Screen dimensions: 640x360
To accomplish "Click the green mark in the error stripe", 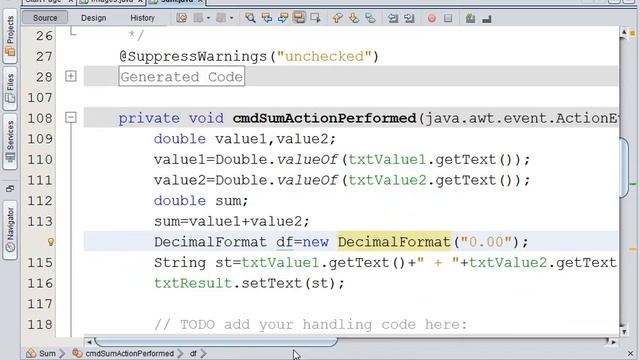I will [x=633, y=184].
